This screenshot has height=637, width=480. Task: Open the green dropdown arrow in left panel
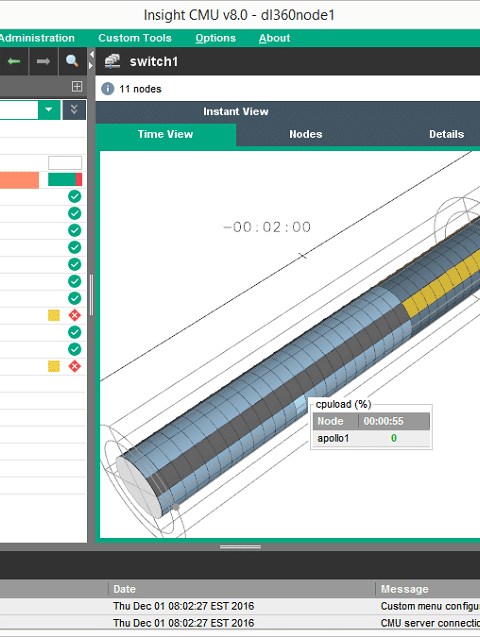(x=49, y=110)
